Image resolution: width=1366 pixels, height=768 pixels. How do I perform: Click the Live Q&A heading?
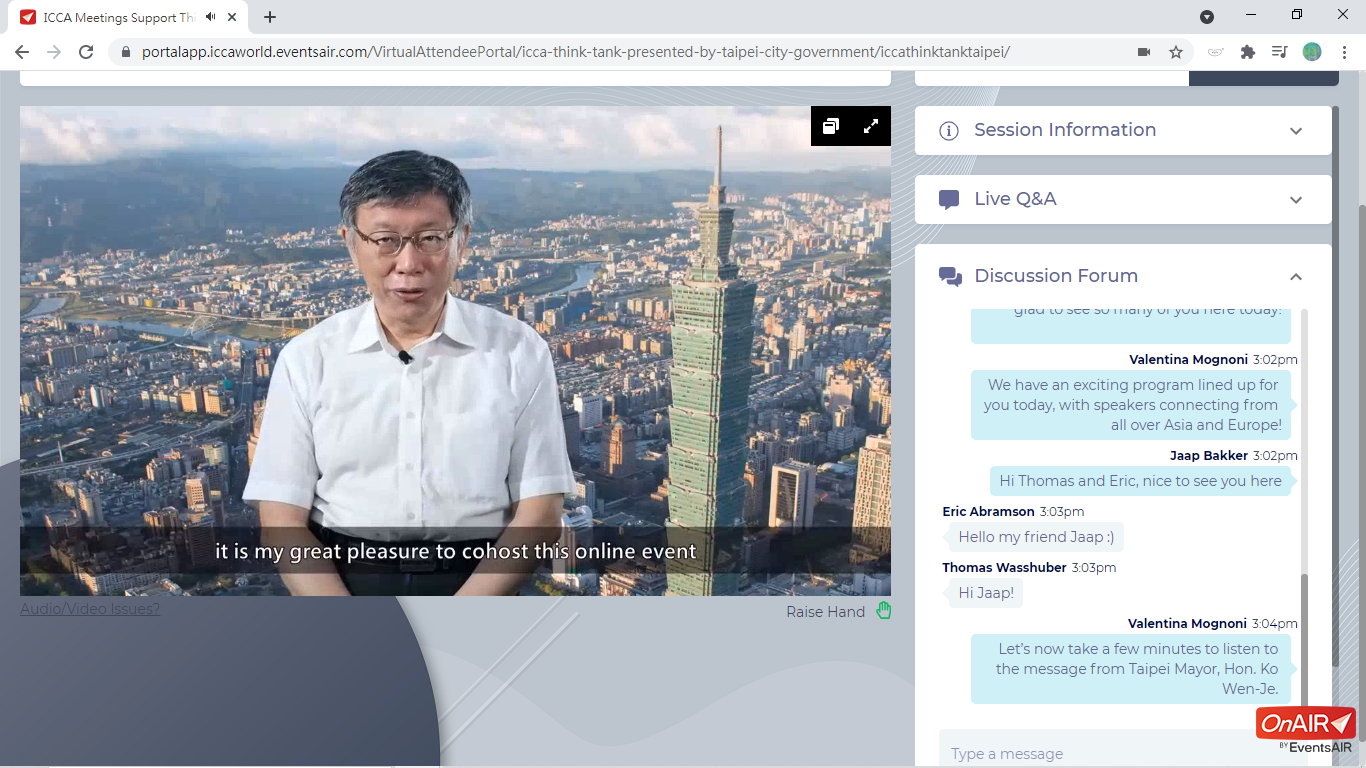[x=1015, y=199]
